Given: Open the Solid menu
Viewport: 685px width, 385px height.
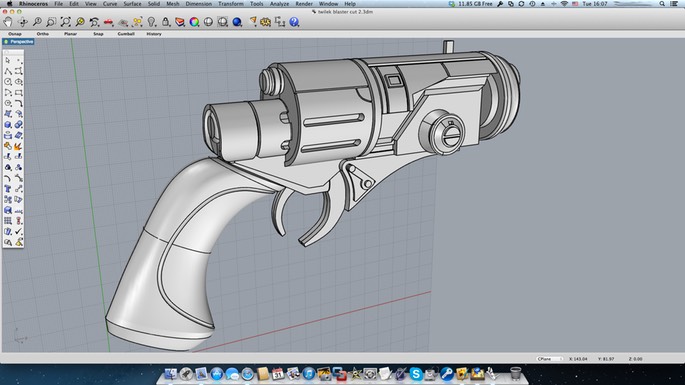Looking at the screenshot, I should [x=154, y=3].
